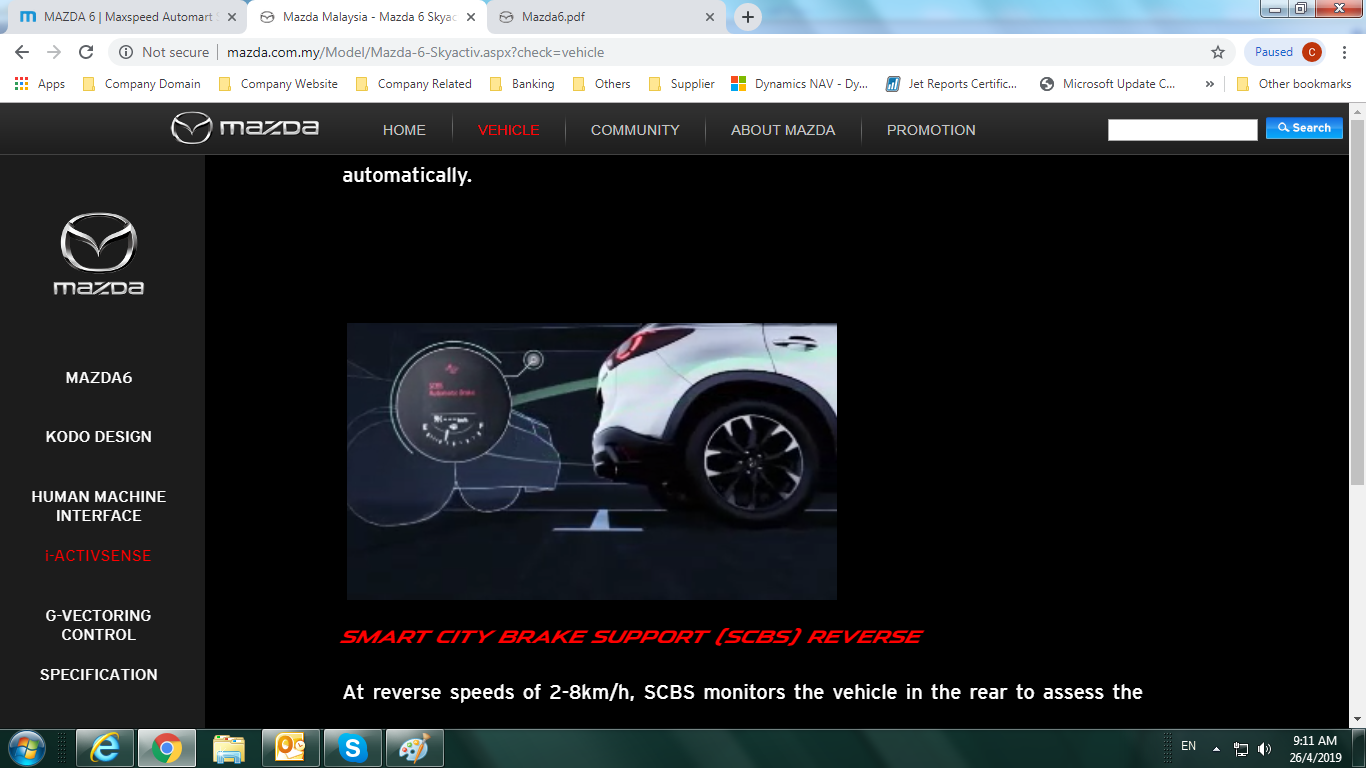Click the SCBS reverse car image
The height and width of the screenshot is (768, 1366).
592,461
